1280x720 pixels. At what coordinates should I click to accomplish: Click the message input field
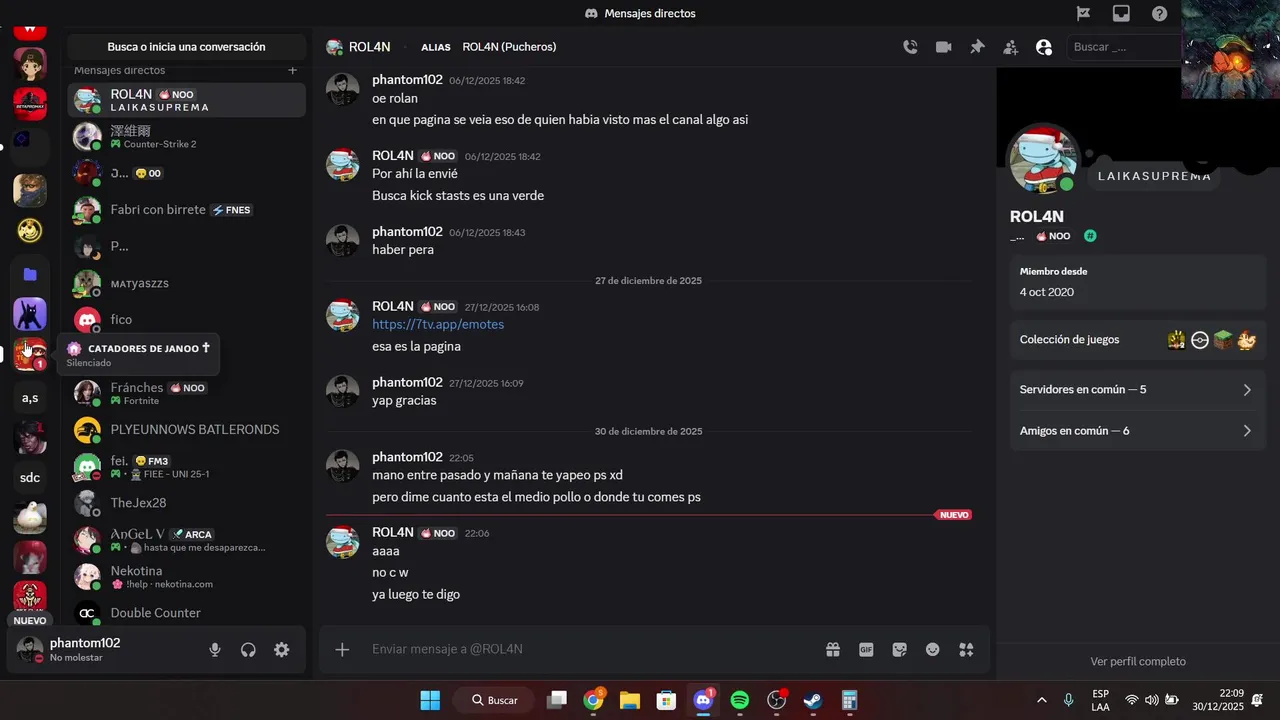pos(590,649)
